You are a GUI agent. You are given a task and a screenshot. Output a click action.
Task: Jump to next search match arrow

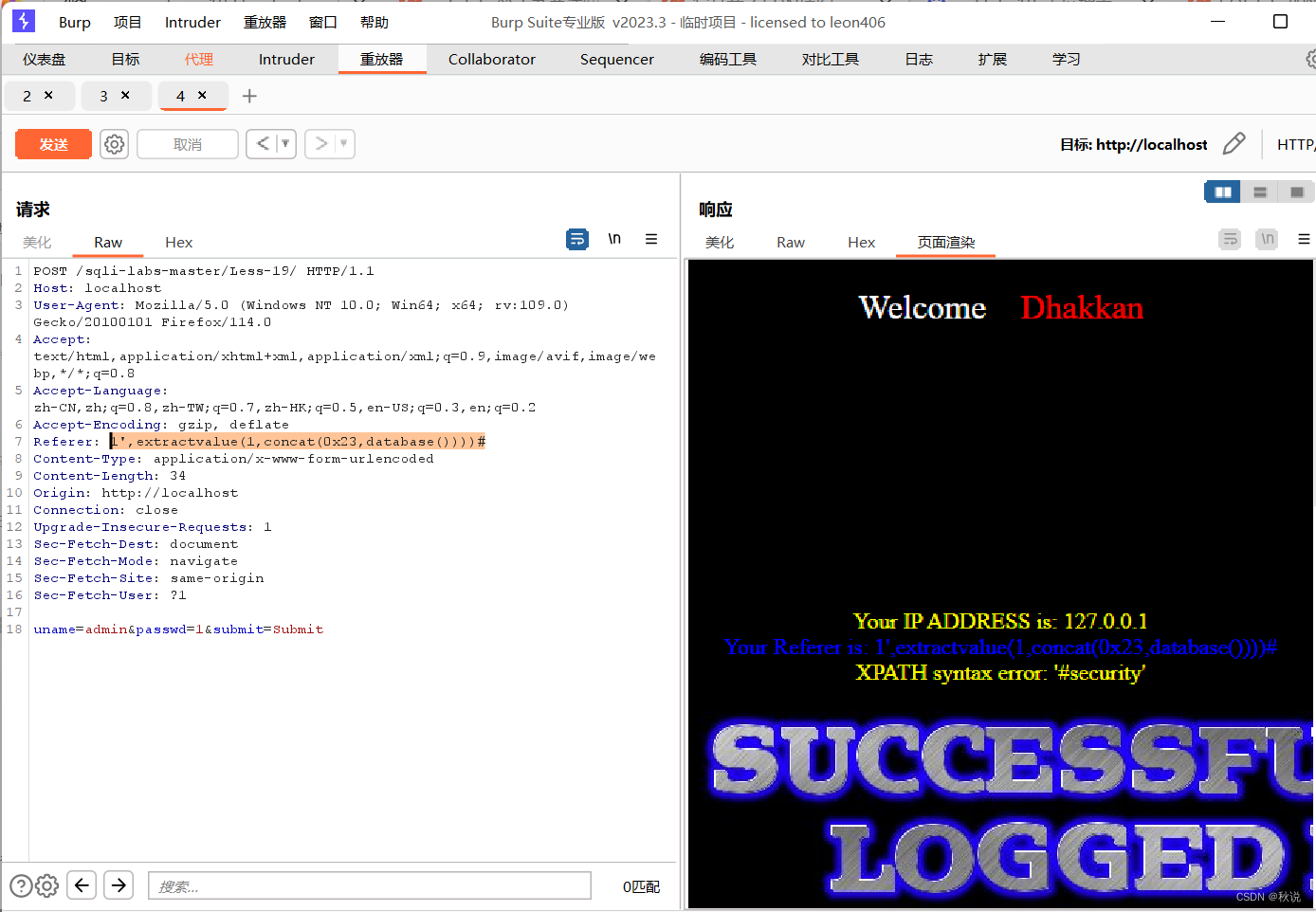[119, 885]
